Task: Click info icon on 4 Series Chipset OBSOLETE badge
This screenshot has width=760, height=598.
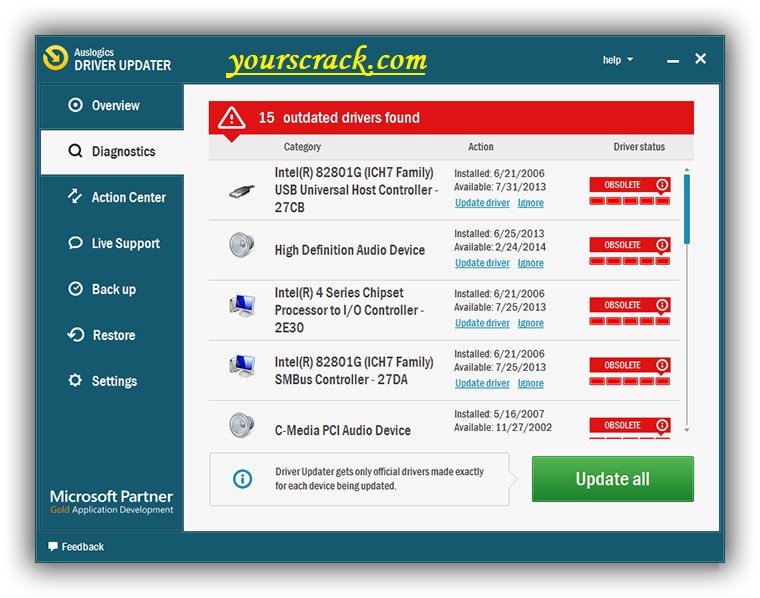Action: pyautogui.click(x=662, y=305)
